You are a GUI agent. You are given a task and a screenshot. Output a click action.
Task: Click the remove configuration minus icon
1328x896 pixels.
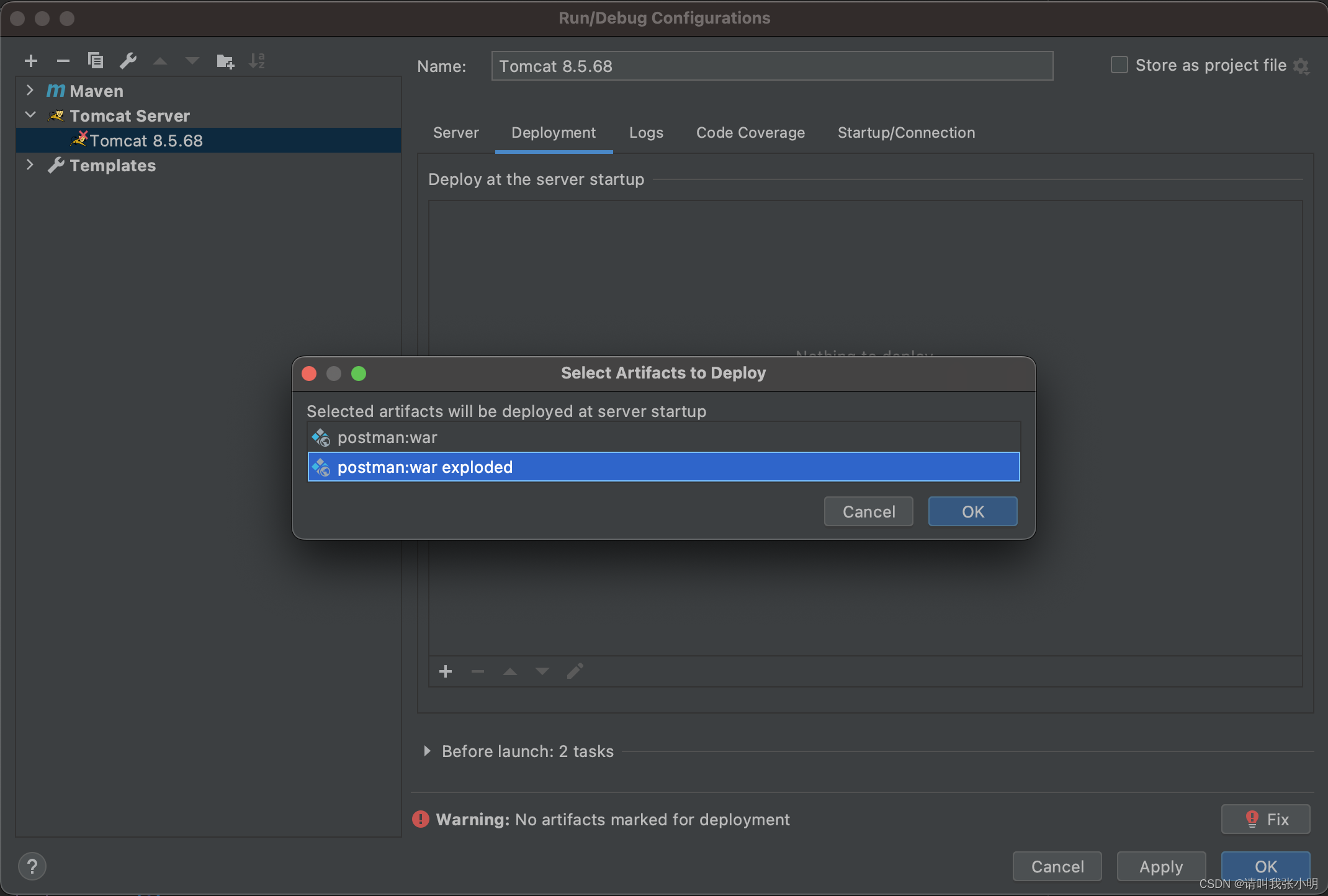(x=63, y=61)
